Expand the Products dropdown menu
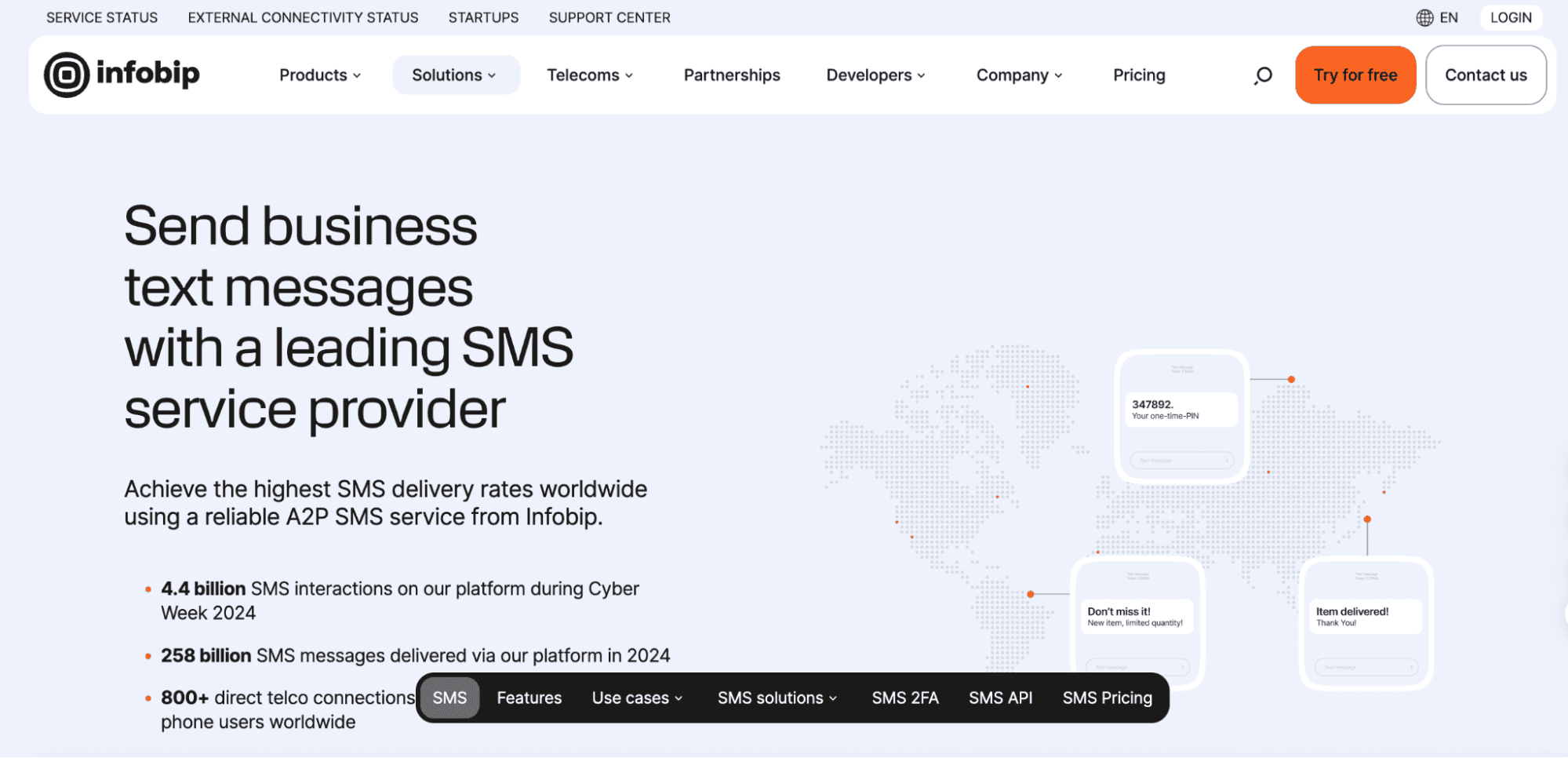The image size is (1568, 758). coord(320,75)
